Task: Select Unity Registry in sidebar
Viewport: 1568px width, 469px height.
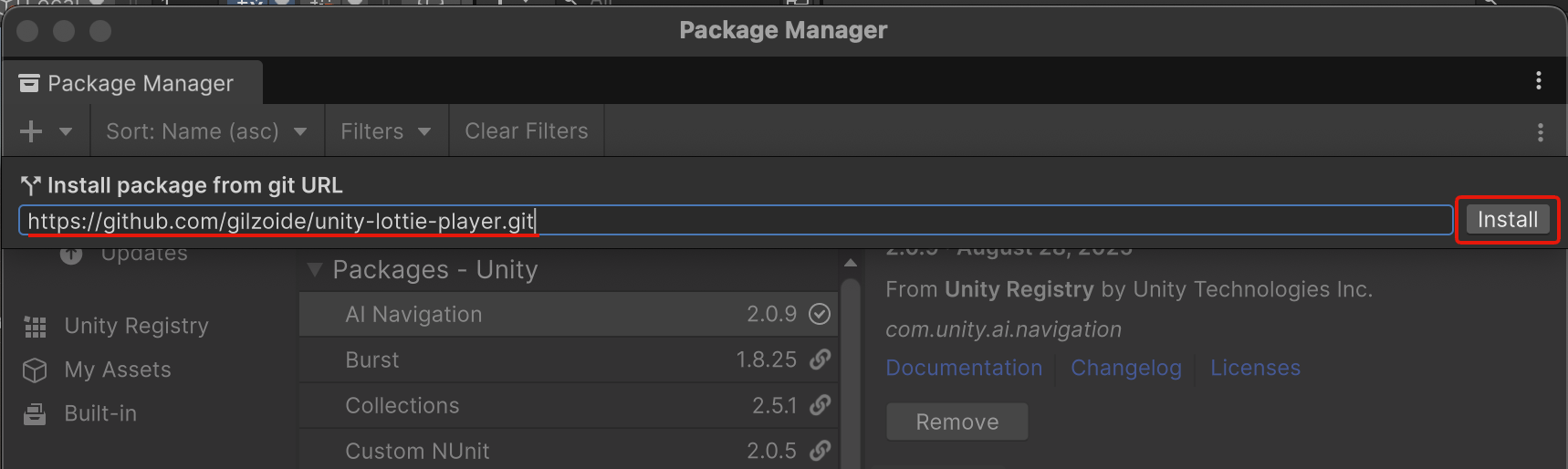Action: coord(136,326)
